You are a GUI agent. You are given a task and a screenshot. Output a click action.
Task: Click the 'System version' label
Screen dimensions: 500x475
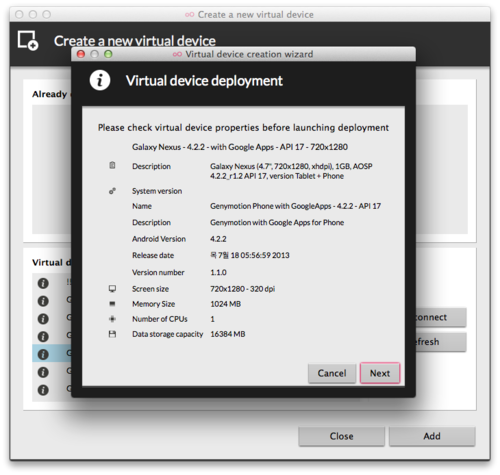[157, 191]
